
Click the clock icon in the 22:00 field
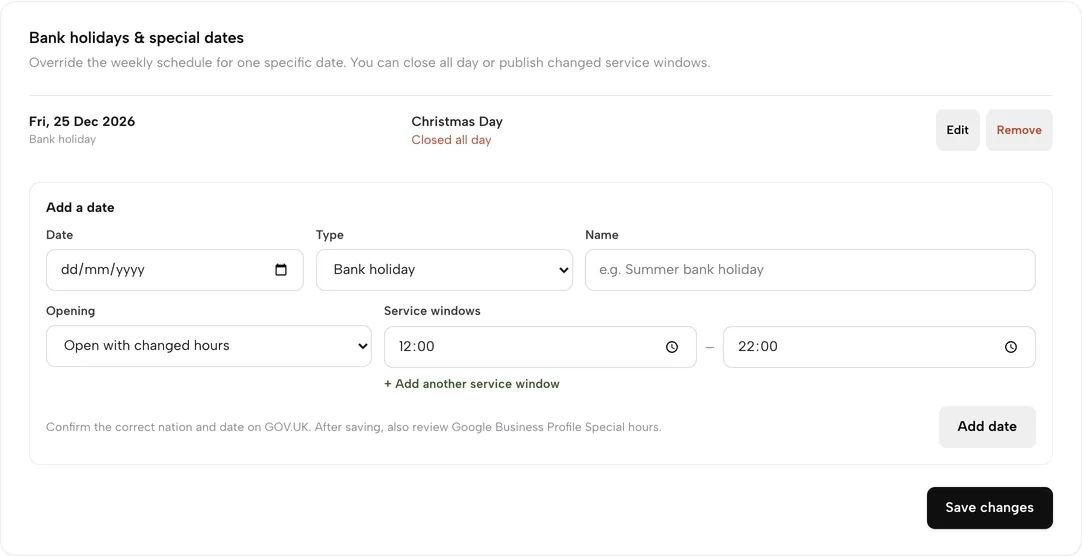[1011, 347]
